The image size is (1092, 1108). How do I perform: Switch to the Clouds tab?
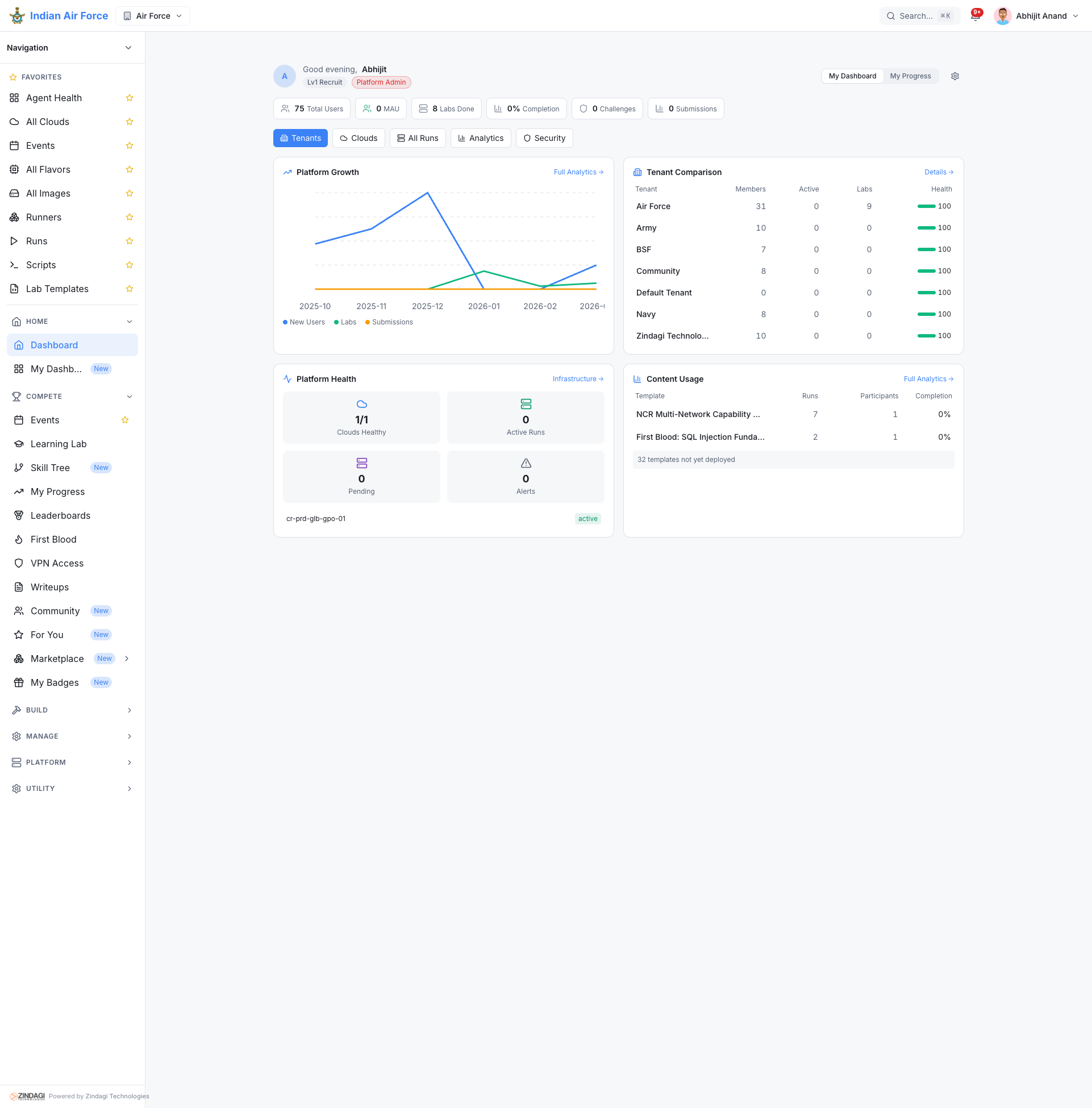coord(359,138)
